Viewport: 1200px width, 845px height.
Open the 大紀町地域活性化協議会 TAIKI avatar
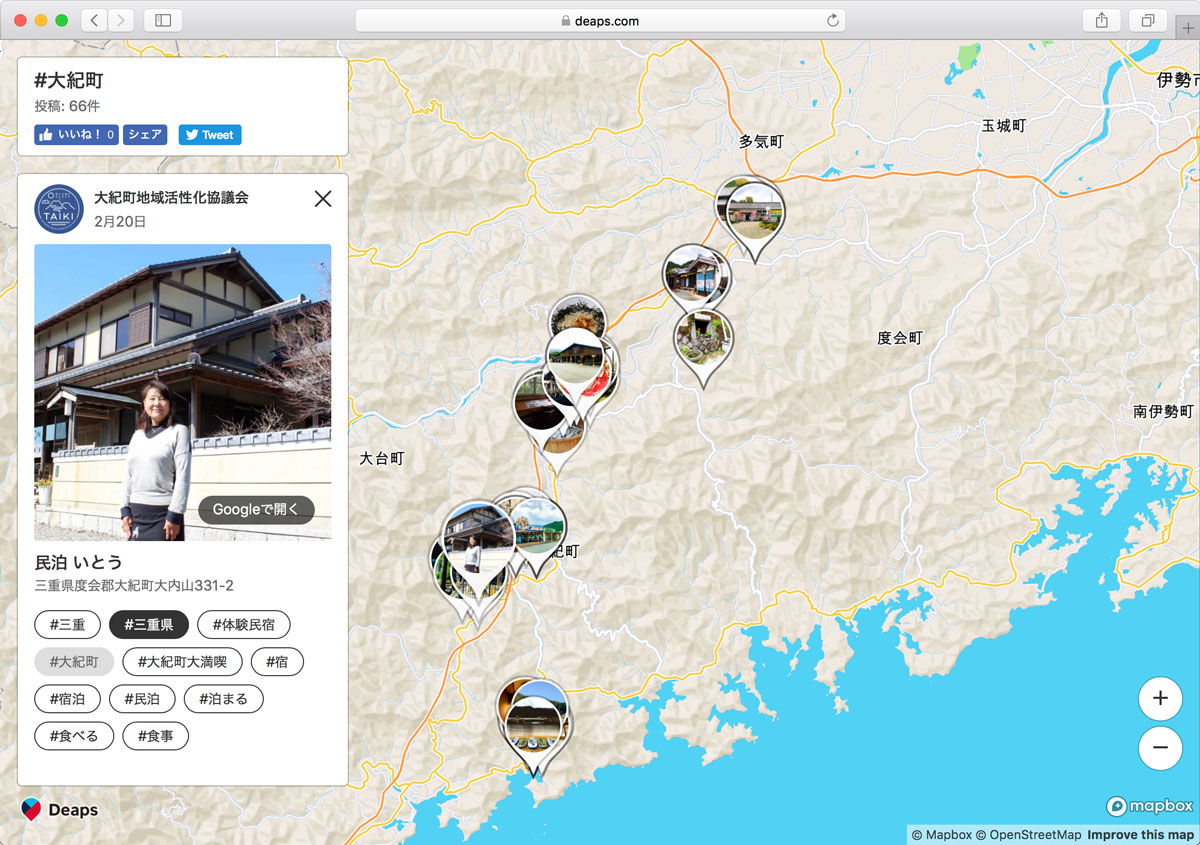pyautogui.click(x=59, y=209)
